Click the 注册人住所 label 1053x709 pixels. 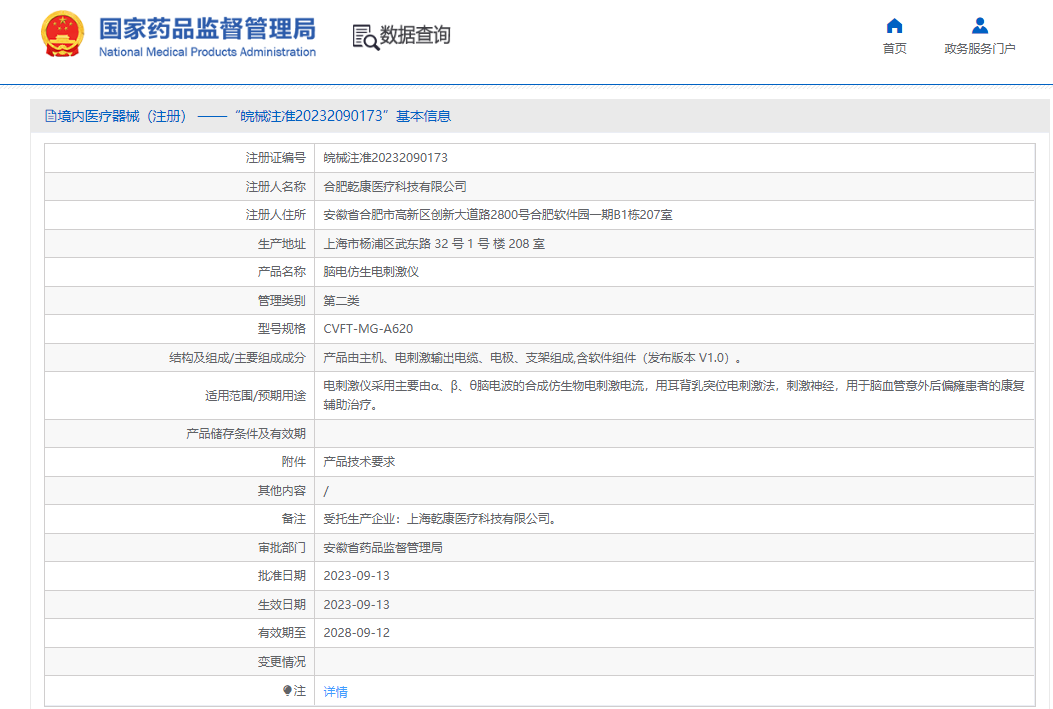(x=275, y=215)
